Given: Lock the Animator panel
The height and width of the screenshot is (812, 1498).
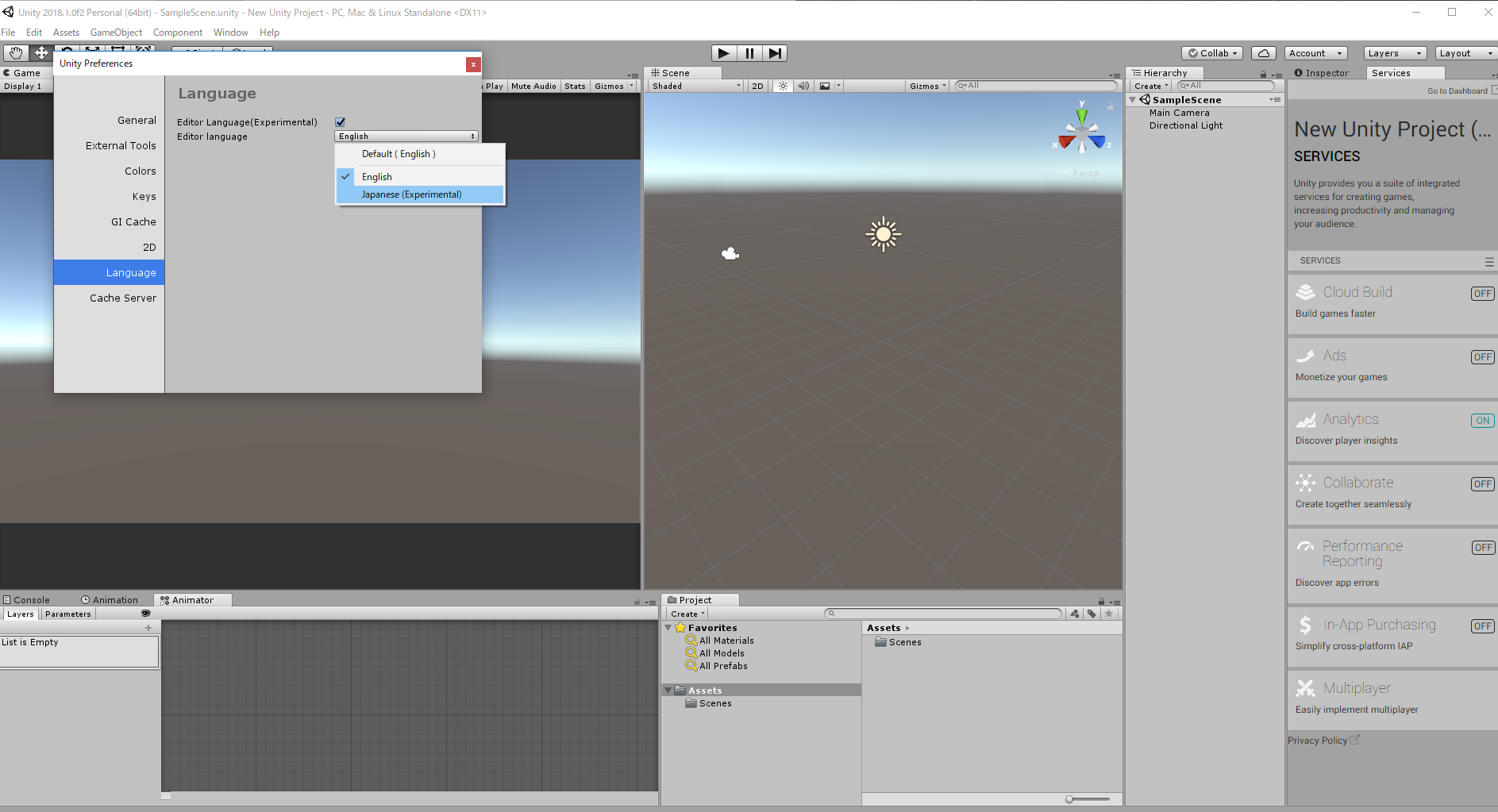Looking at the screenshot, I should (637, 601).
